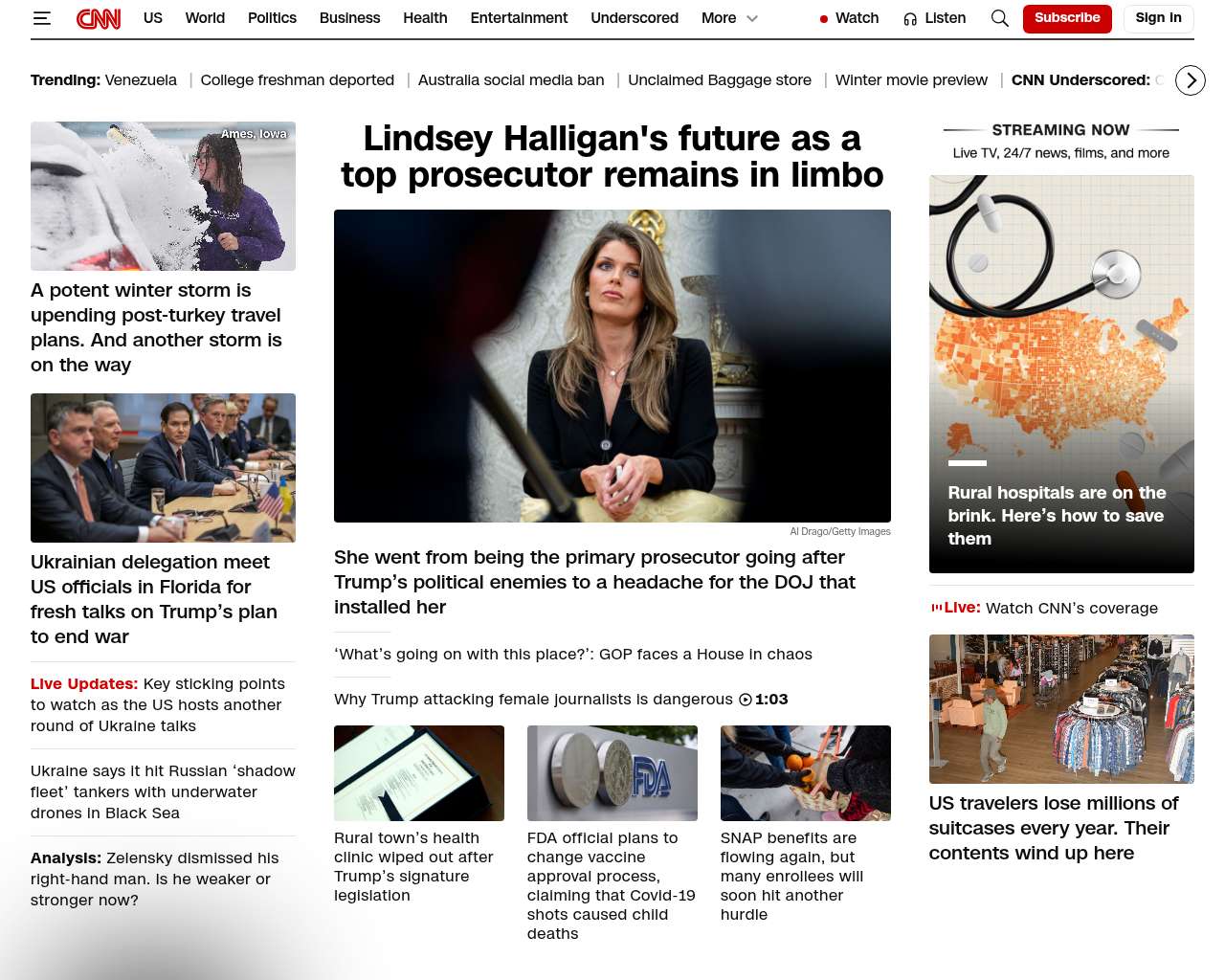Open College freshman deported trending link
The height and width of the screenshot is (980, 1225).
(298, 80)
